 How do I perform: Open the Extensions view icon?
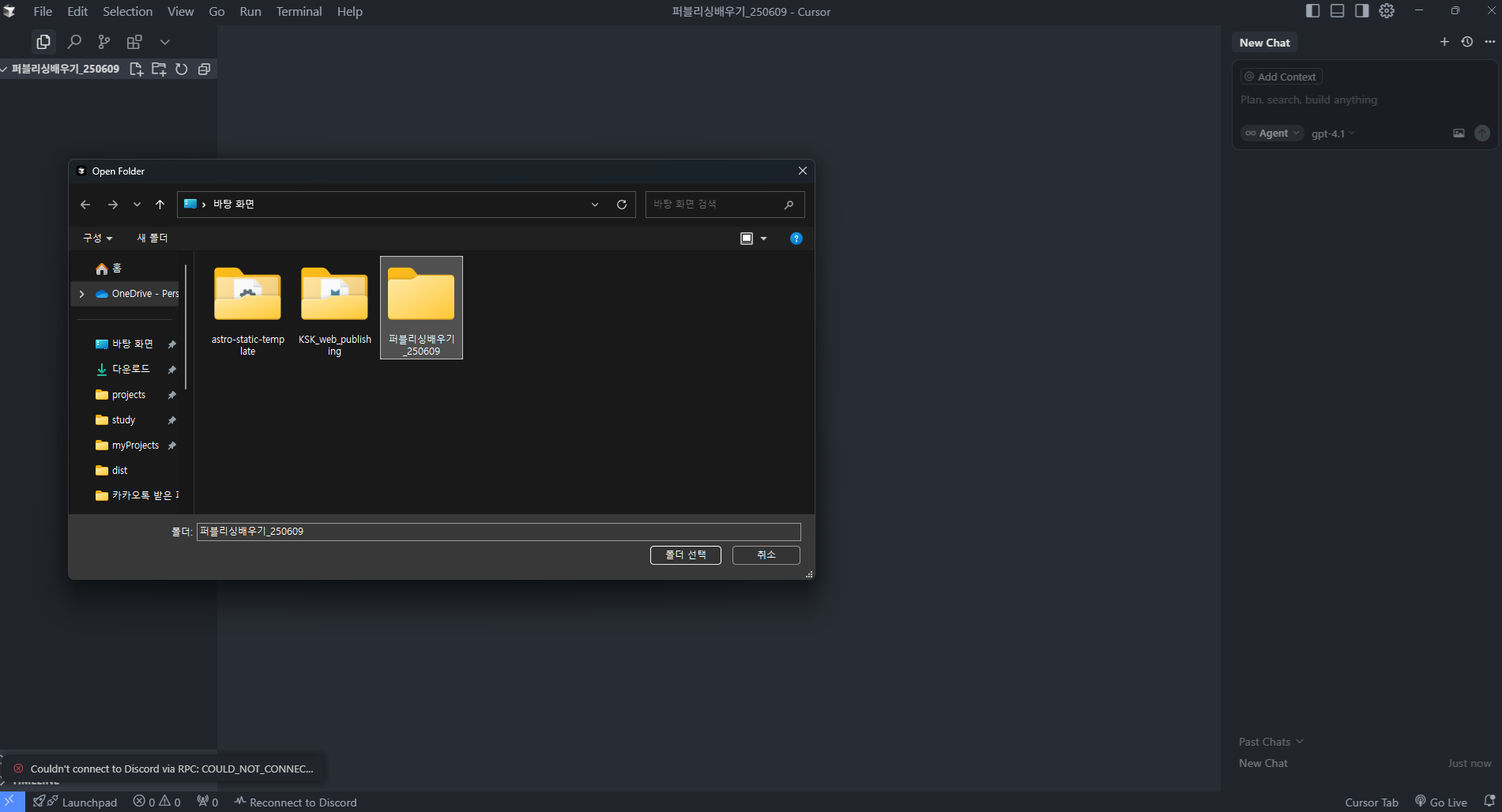point(134,41)
